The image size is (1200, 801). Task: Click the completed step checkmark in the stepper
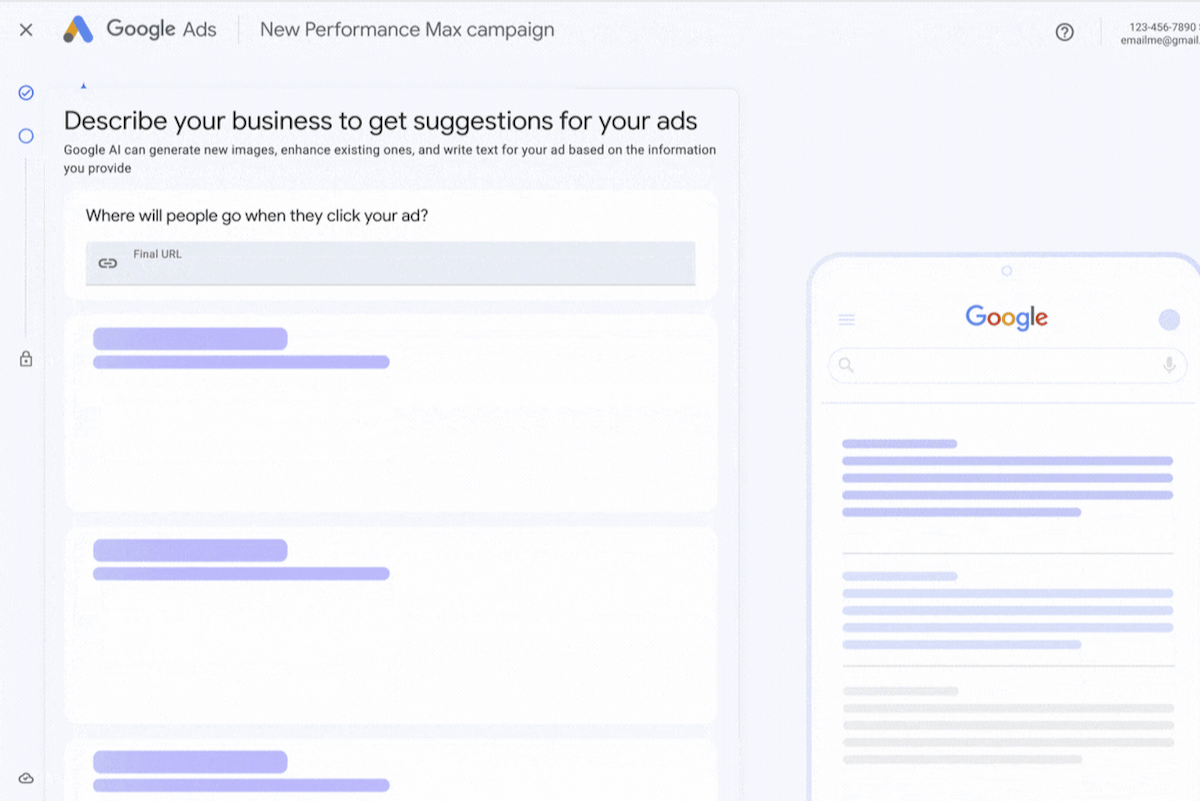[x=26, y=93]
